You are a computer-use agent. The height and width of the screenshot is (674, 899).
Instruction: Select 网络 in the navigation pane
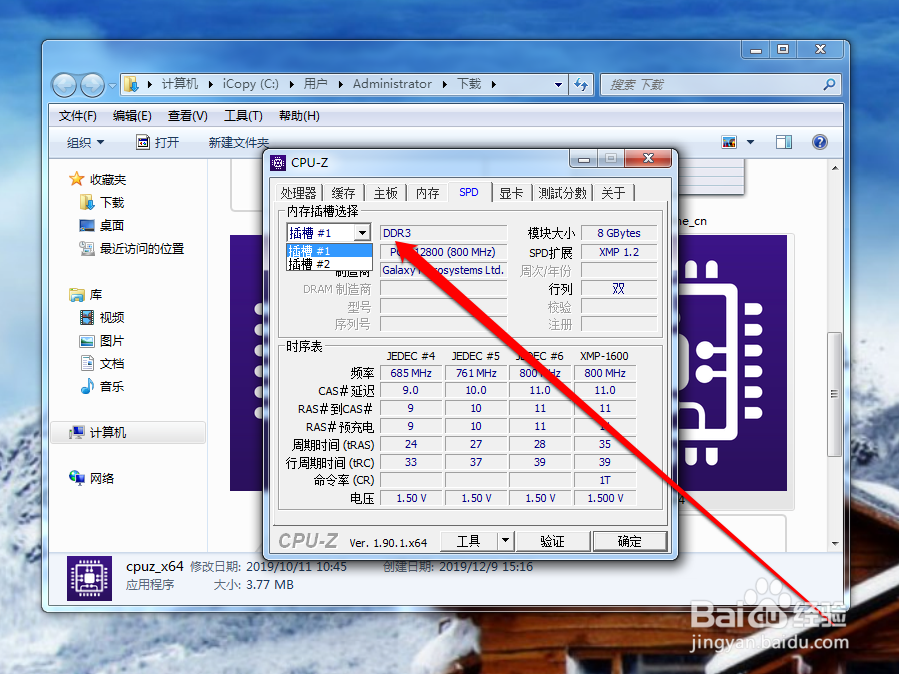pos(92,478)
